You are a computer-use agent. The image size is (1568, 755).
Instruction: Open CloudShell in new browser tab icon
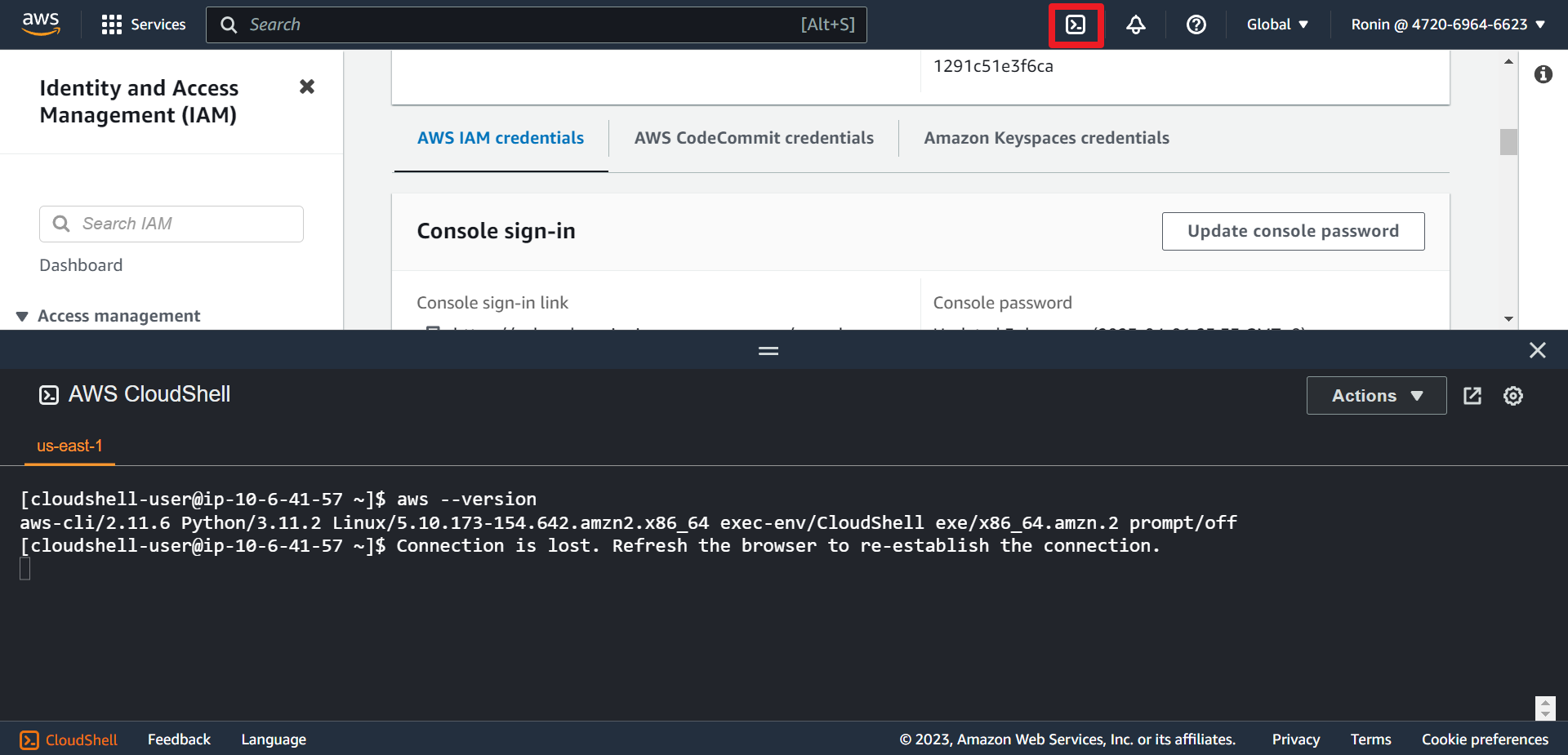pyautogui.click(x=1472, y=396)
